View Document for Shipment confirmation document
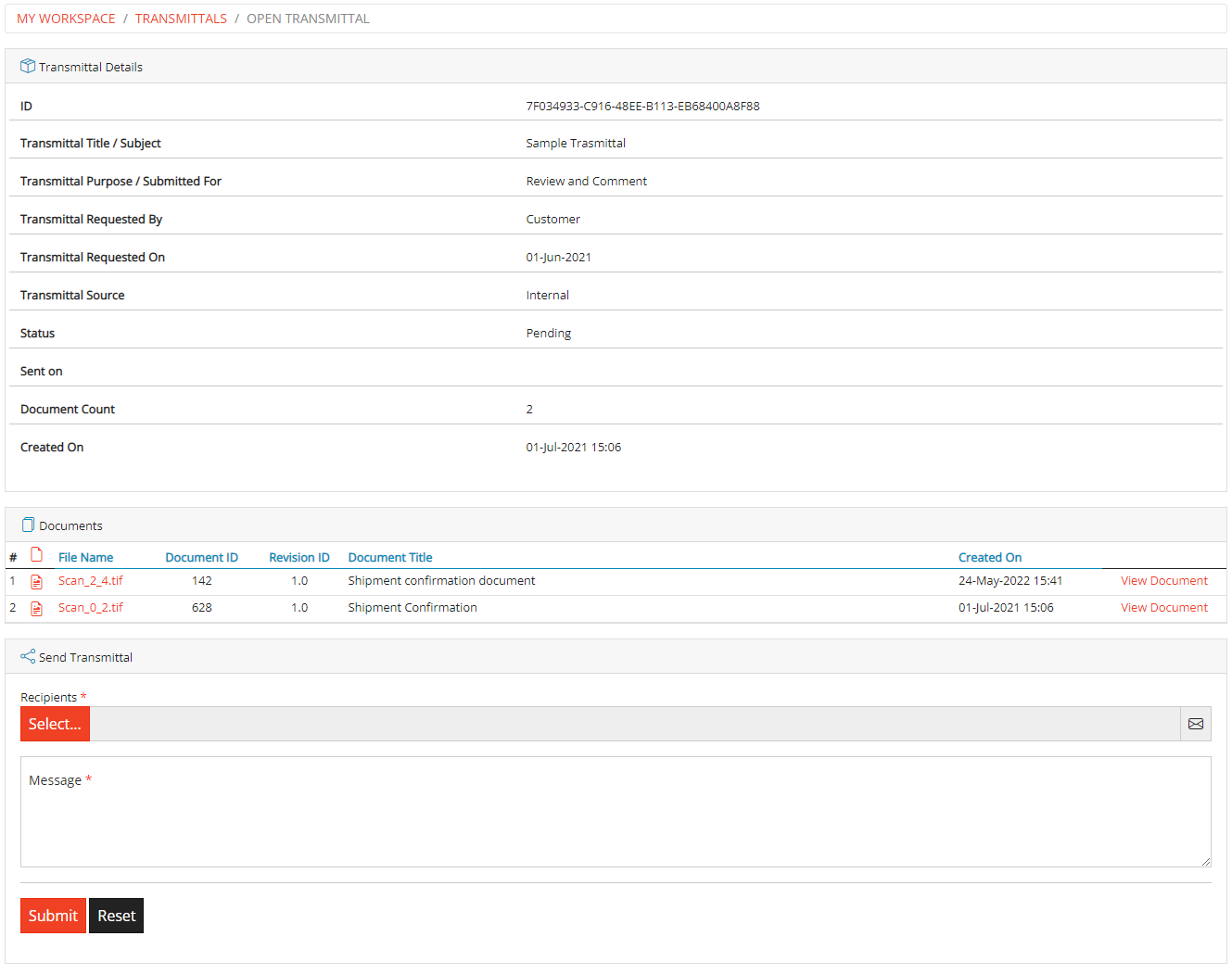Viewport: 1232px width, 974px height. pyautogui.click(x=1163, y=580)
